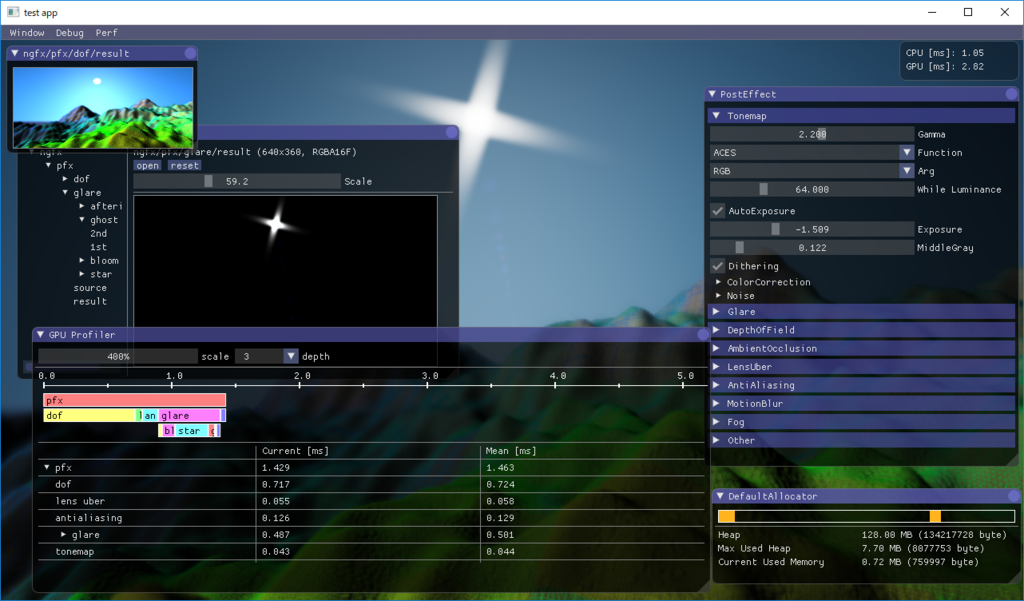
Task: Expand the bloom node in the tree
Action: [82, 261]
